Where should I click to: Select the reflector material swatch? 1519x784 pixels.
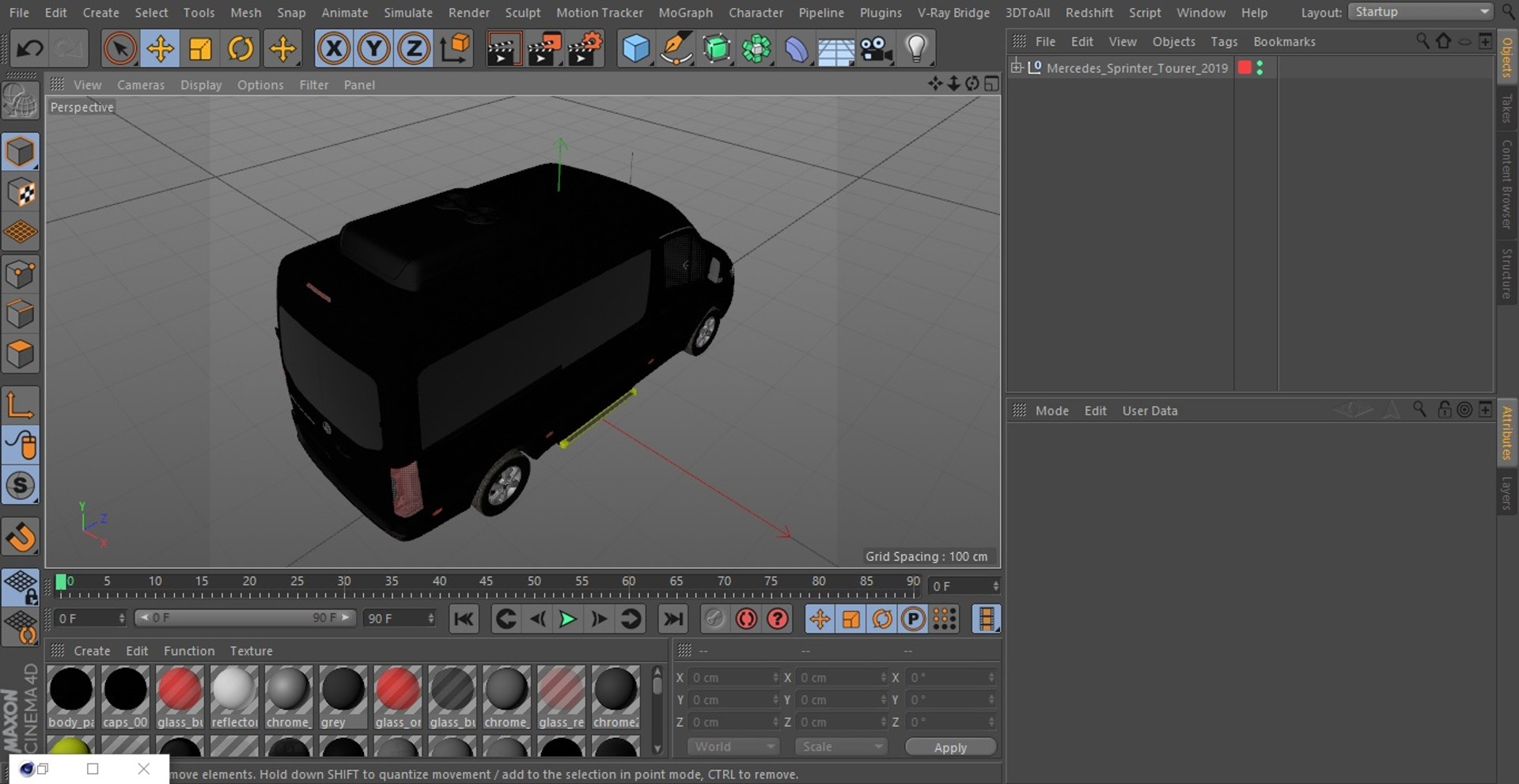point(234,697)
